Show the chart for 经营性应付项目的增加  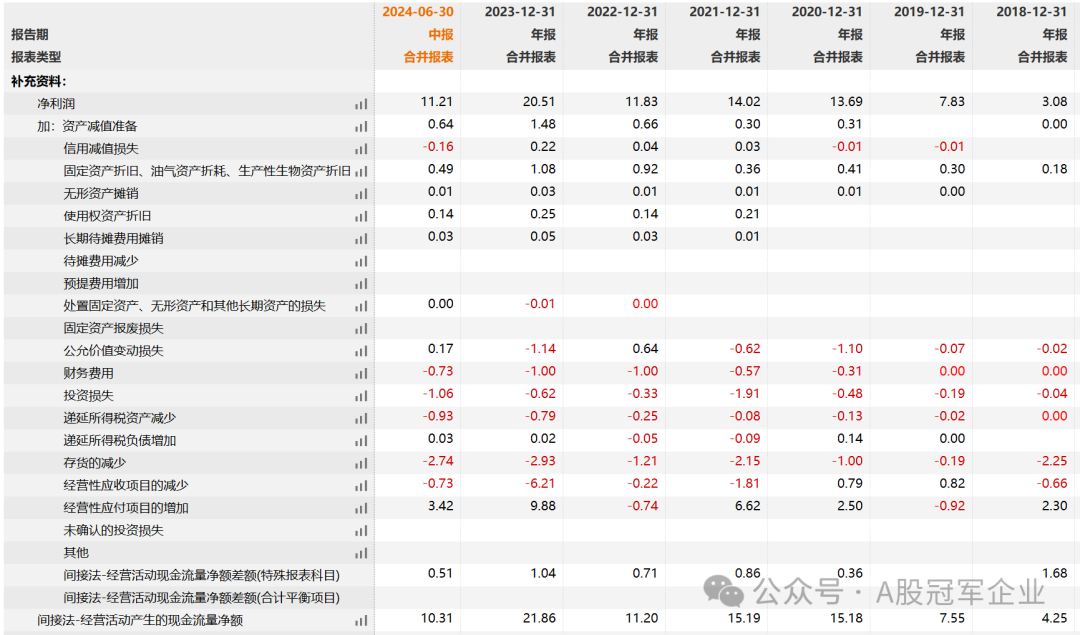tap(361, 508)
